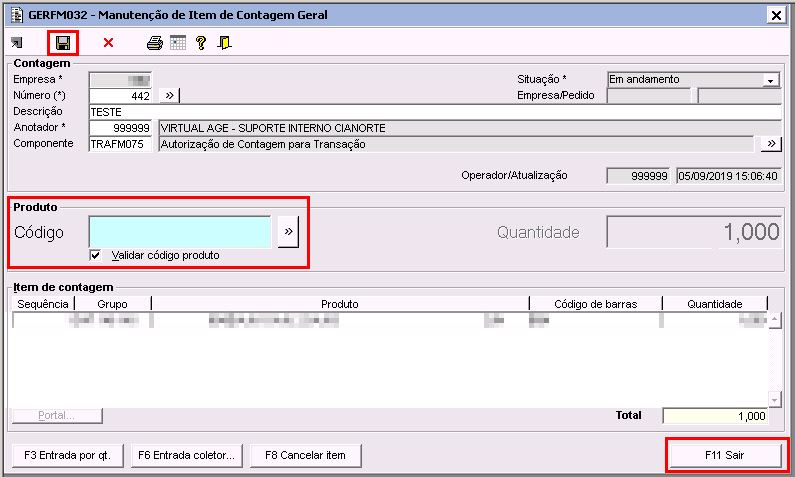This screenshot has width=795, height=477.
Task: Click the Número field showing 442
Action: 121,96
